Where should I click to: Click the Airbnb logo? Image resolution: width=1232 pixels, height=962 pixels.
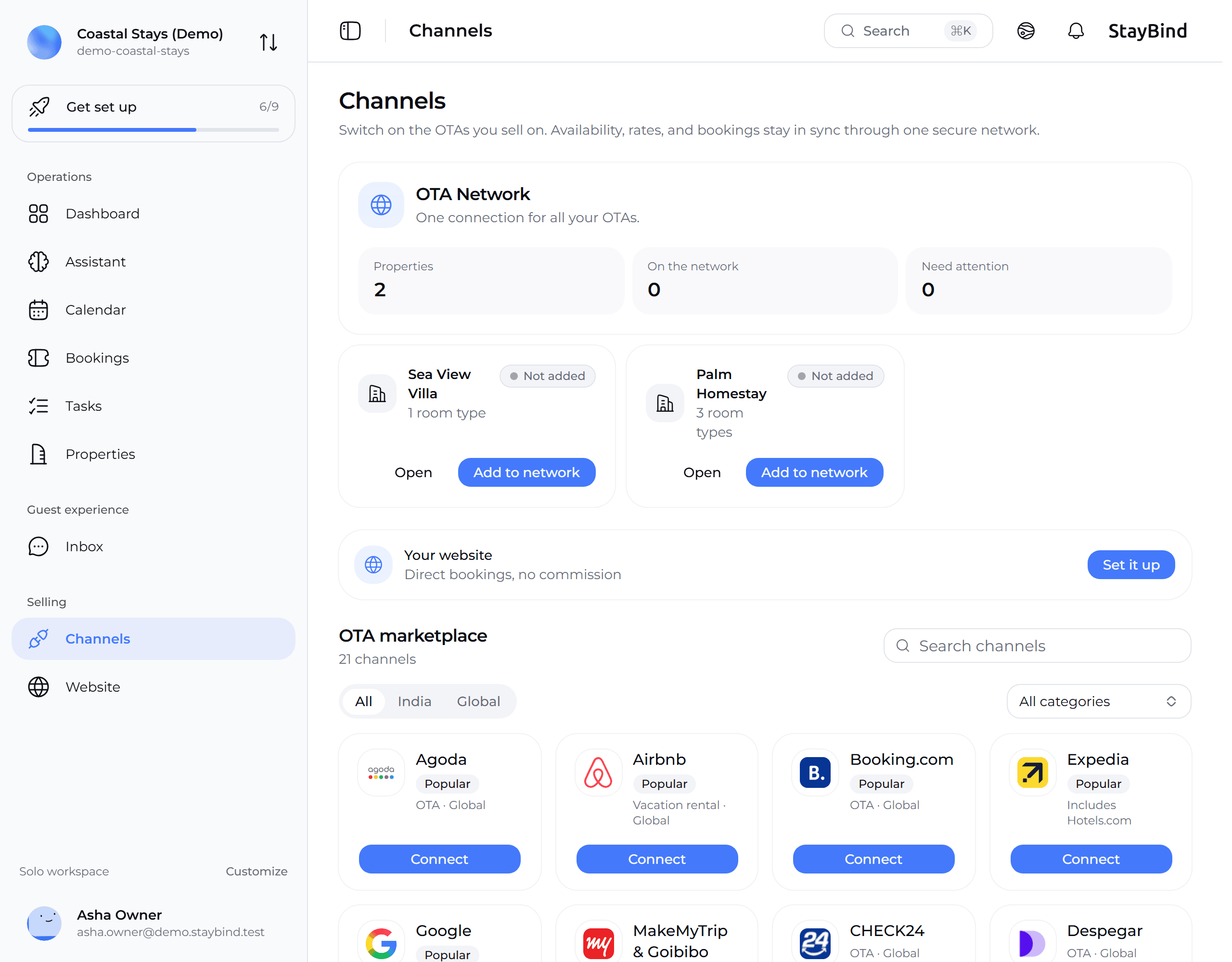(598, 772)
